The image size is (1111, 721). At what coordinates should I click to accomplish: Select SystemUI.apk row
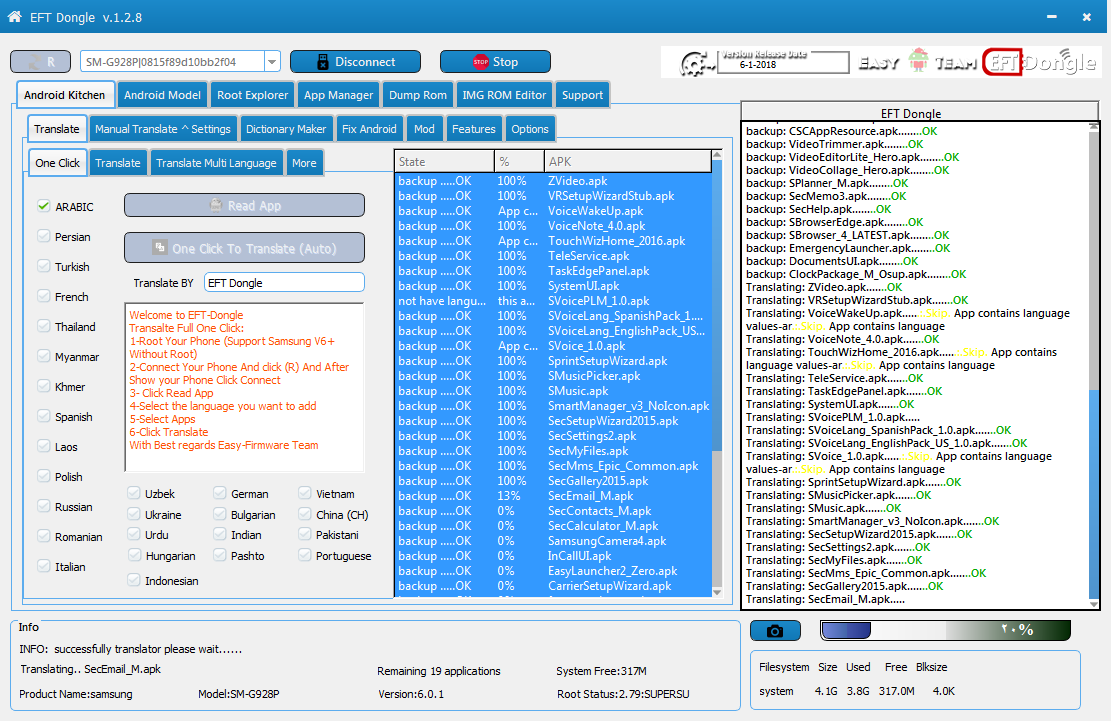pos(553,285)
